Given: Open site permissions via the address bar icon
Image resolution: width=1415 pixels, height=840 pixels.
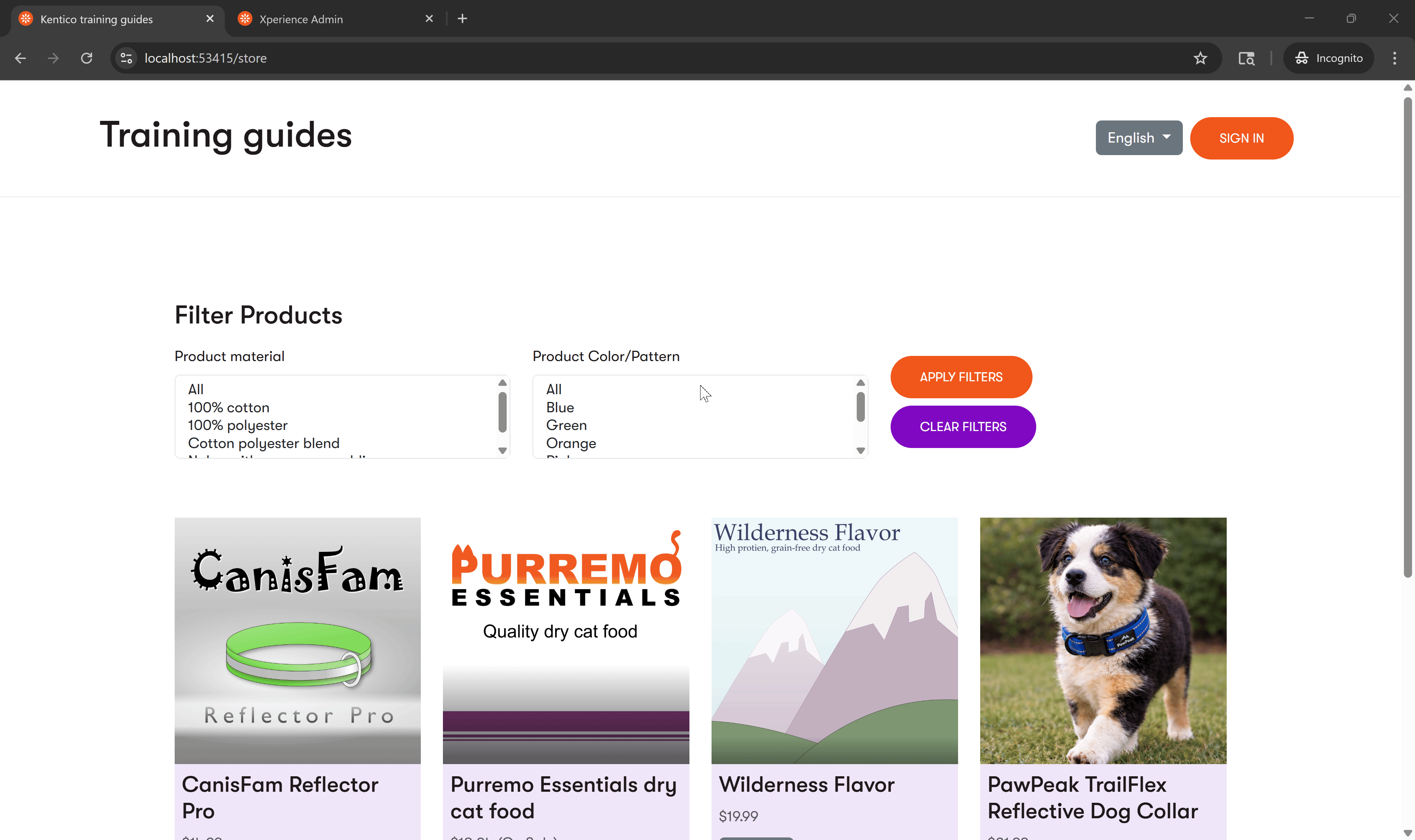Looking at the screenshot, I should pos(126,58).
